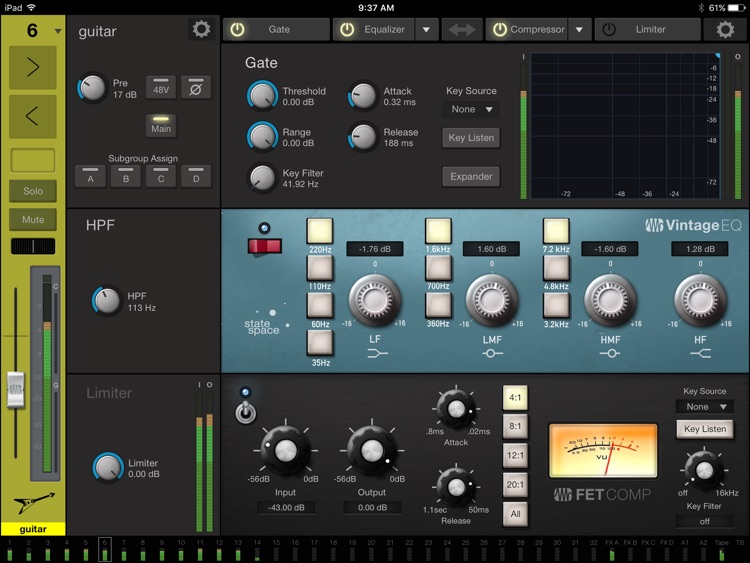Assign channel to subgroup B
The height and width of the screenshot is (563, 750).
(x=126, y=176)
